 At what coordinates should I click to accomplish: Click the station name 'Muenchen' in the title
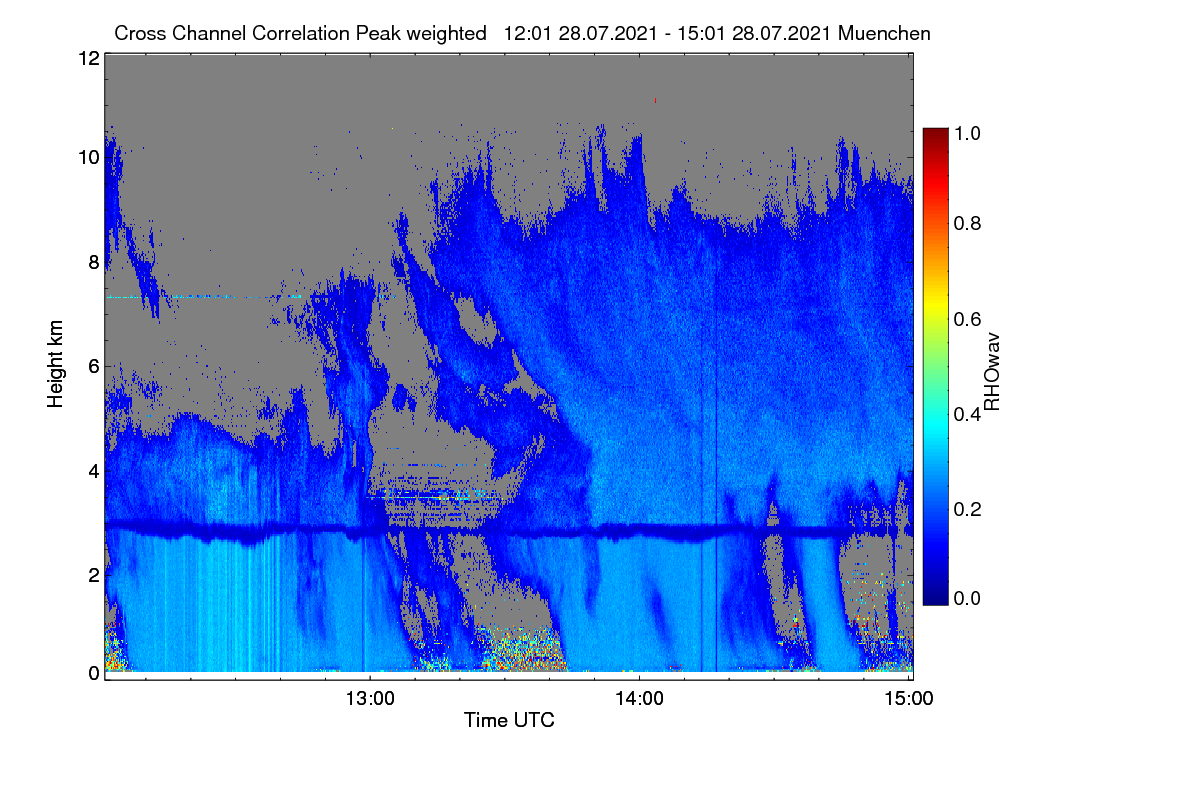[x=885, y=33]
